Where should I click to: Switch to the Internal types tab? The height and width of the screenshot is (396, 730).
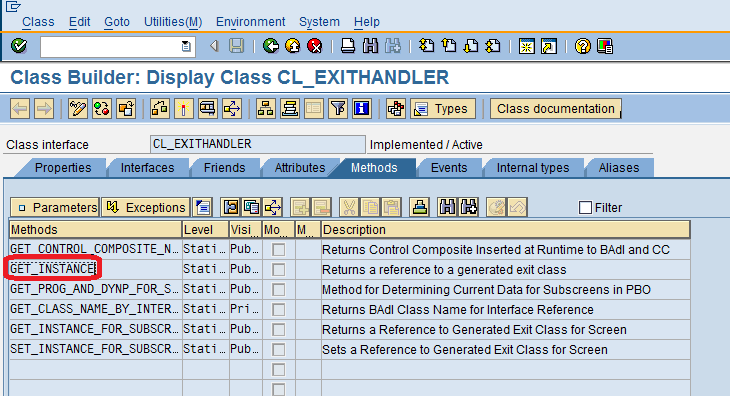point(533,168)
